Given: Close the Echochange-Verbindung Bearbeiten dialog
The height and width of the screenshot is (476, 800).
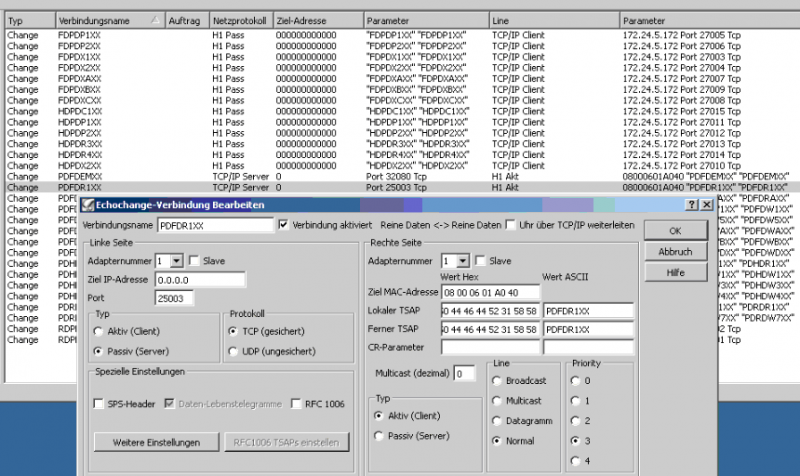Looking at the screenshot, I should [x=706, y=204].
